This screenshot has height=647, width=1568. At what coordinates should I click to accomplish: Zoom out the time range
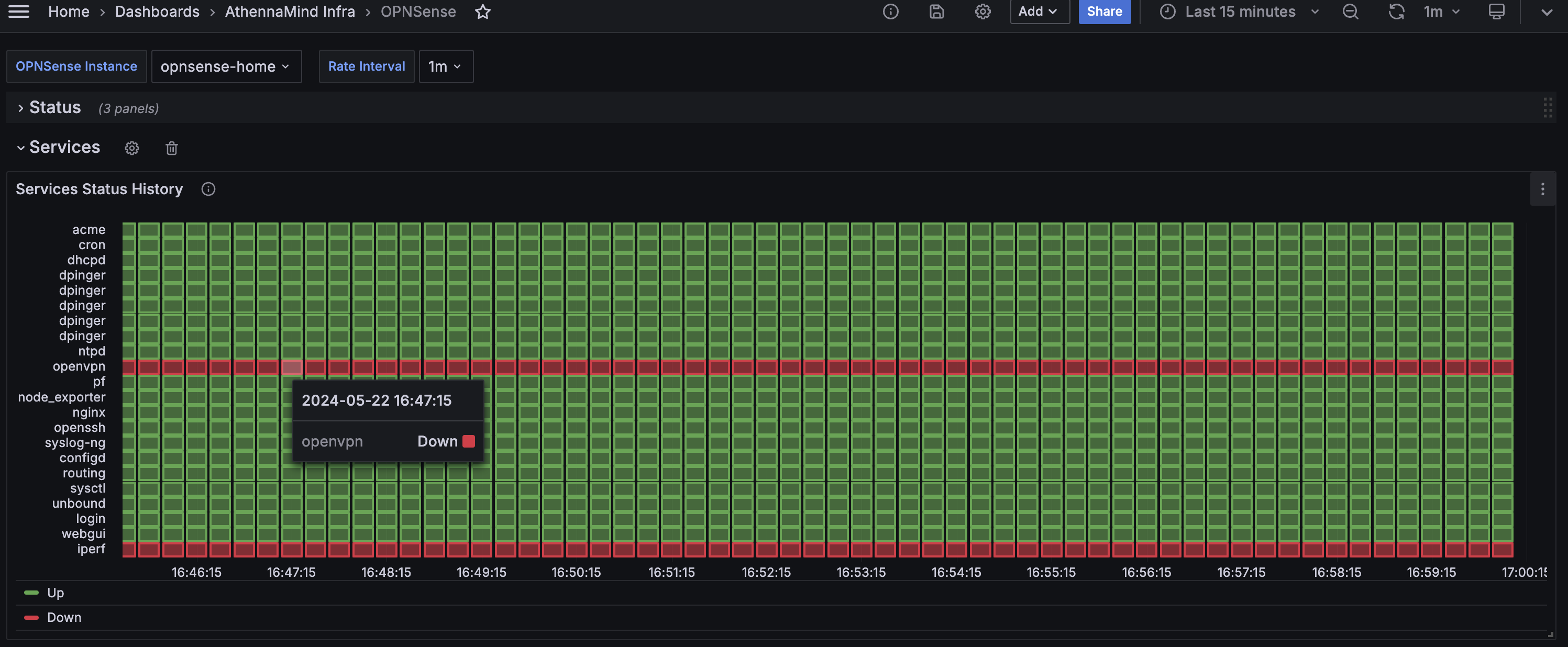tap(1351, 12)
